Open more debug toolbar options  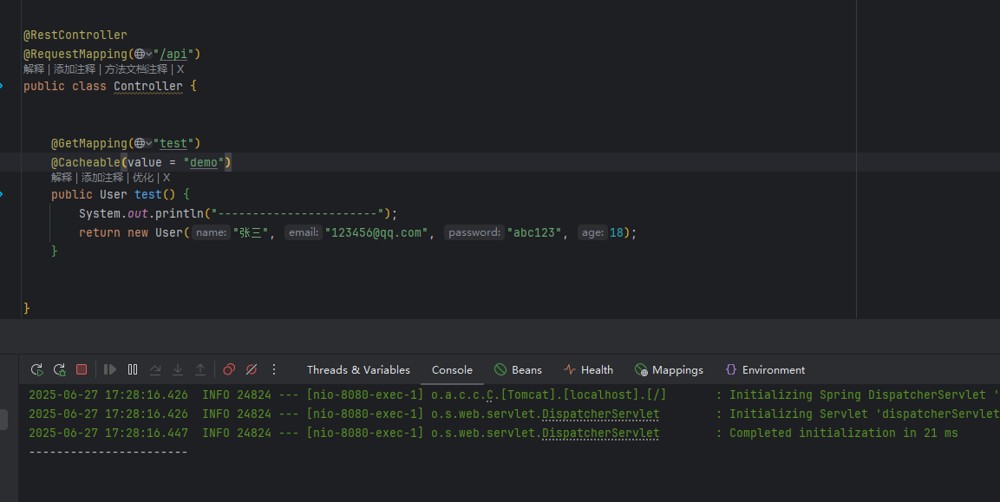(274, 369)
